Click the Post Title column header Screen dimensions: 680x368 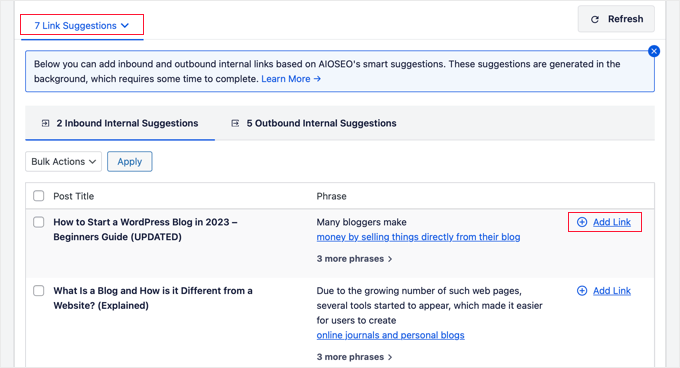74,196
